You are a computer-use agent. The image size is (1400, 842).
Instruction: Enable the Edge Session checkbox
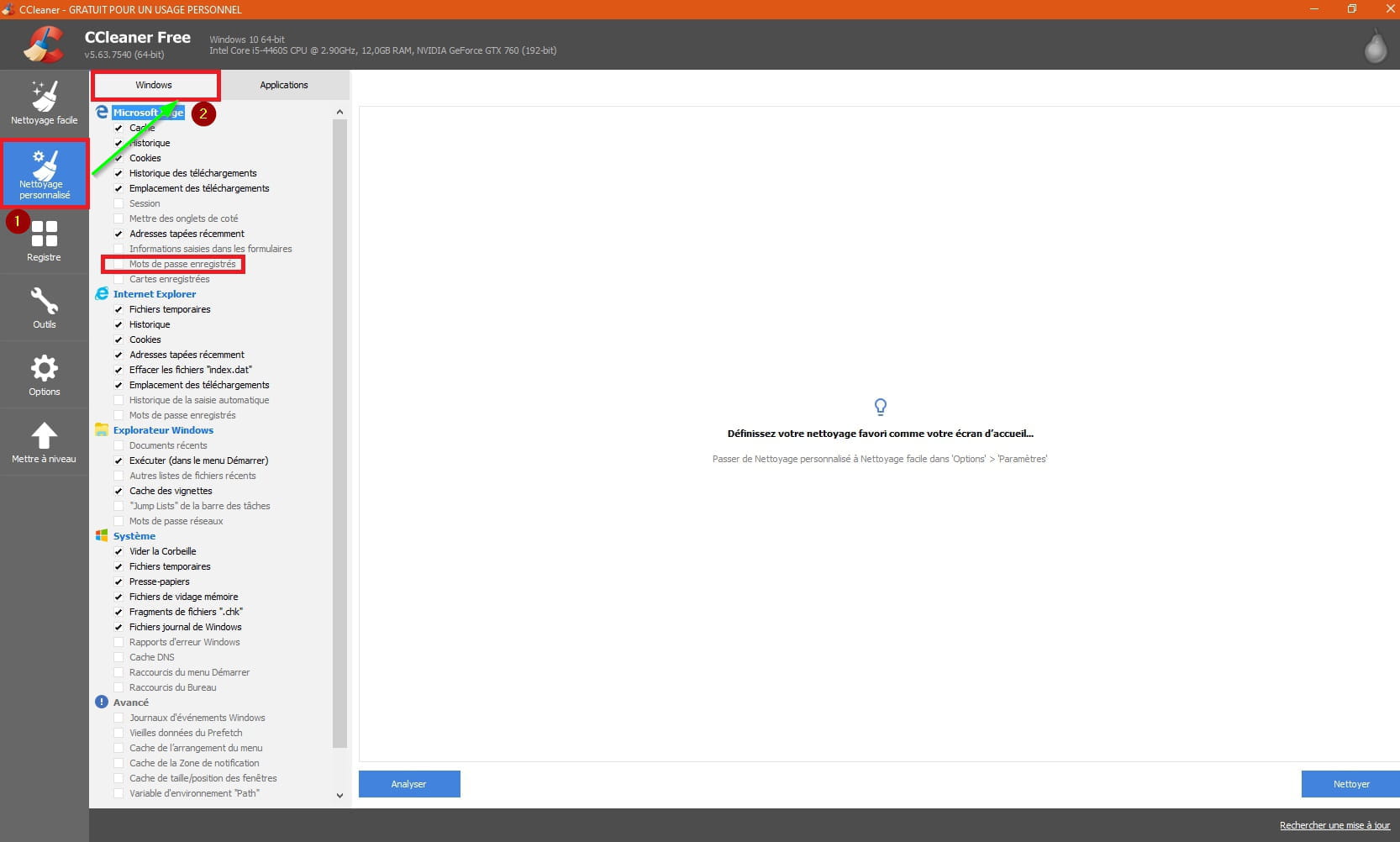pos(118,203)
